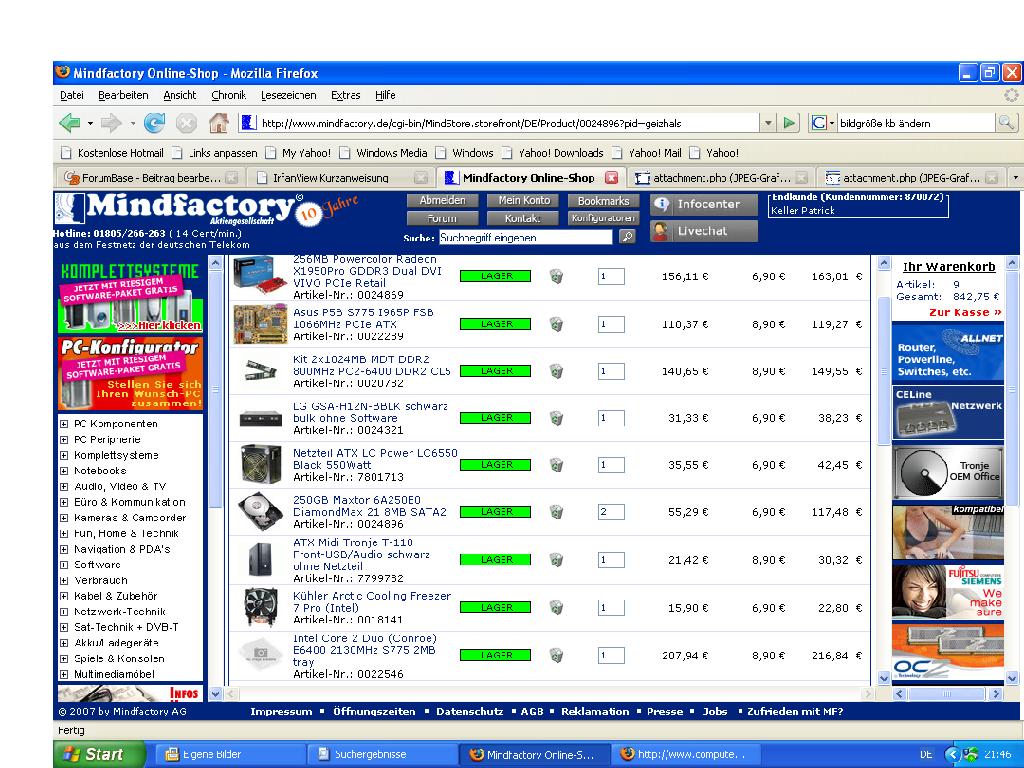The image size is (1024, 768).
Task: Open the Kostenlose Hotmail bookmark
Action: [112, 153]
